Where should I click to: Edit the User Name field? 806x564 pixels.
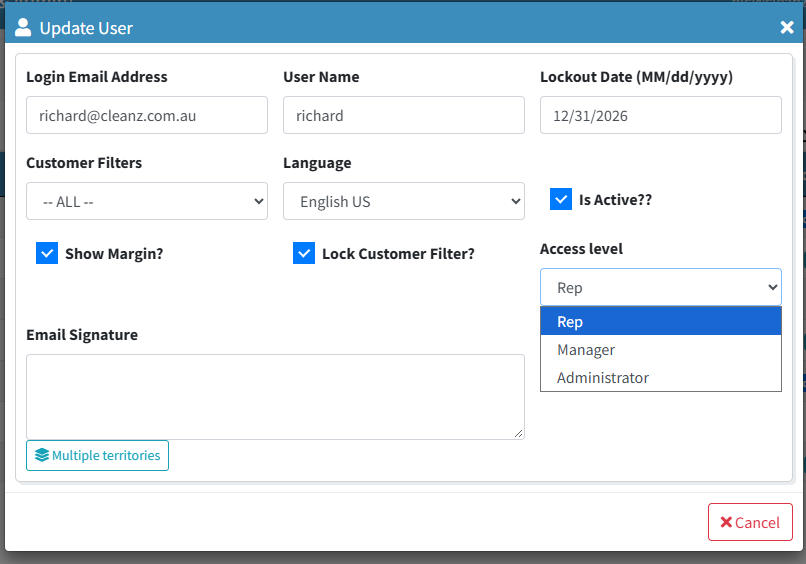tap(404, 115)
